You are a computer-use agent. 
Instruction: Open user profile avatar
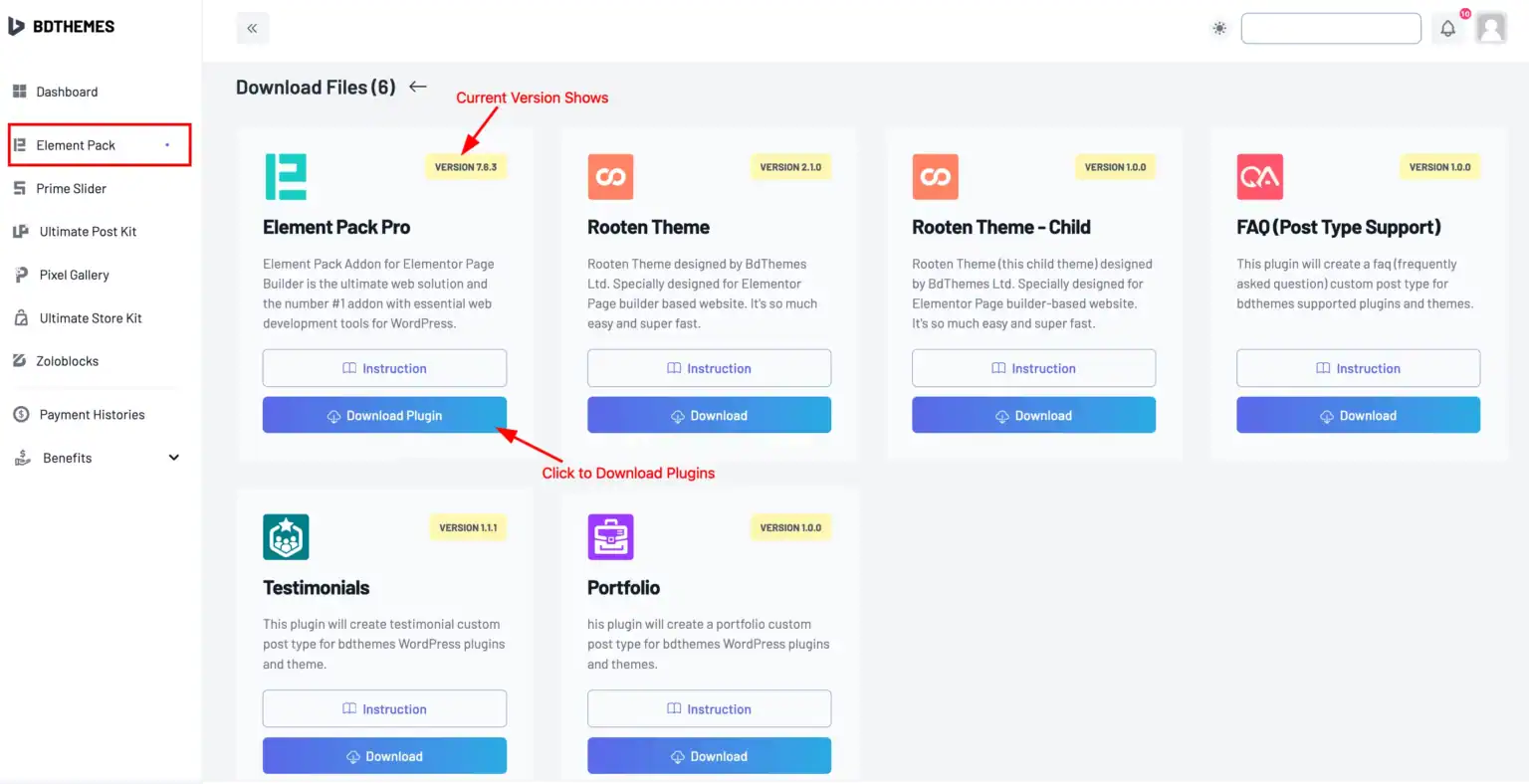pyautogui.click(x=1491, y=29)
